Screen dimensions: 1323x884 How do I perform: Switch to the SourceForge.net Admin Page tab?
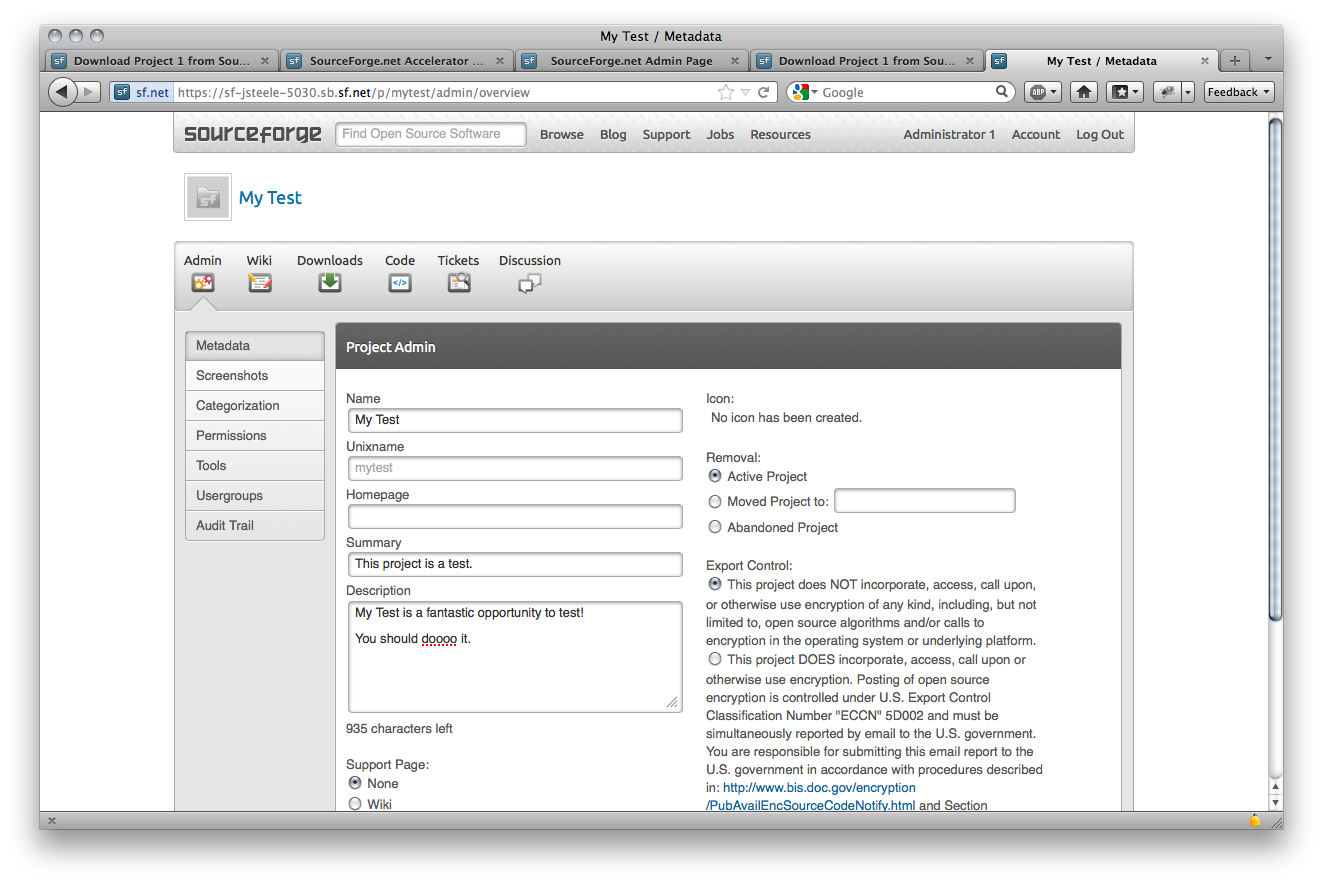(629, 60)
